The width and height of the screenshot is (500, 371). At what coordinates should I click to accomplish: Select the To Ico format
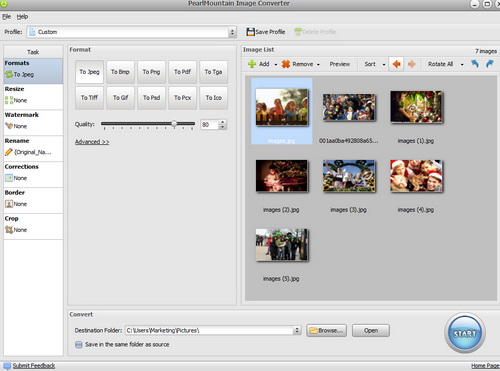click(213, 98)
